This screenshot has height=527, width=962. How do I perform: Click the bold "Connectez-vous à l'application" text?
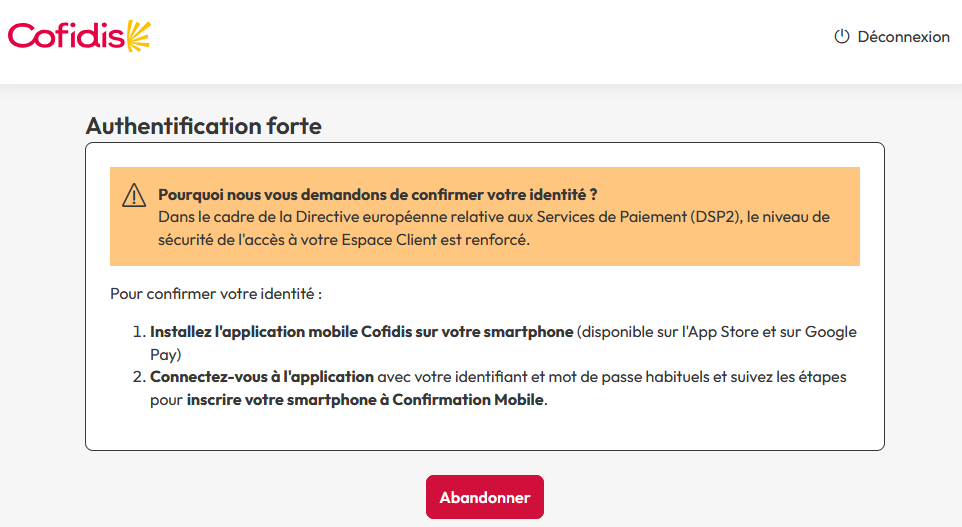click(262, 377)
